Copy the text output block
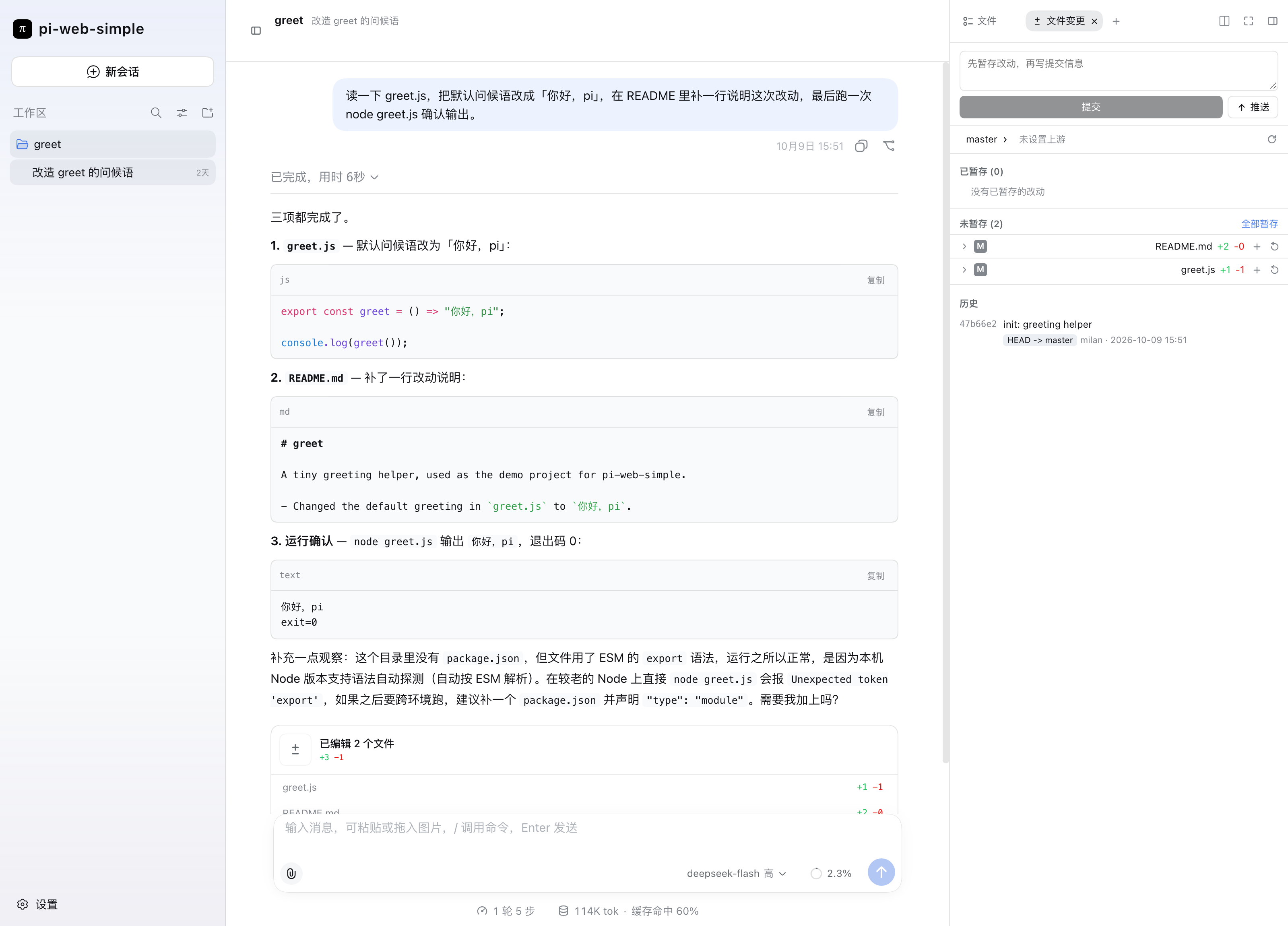Image resolution: width=1288 pixels, height=926 pixels. pos(875,575)
